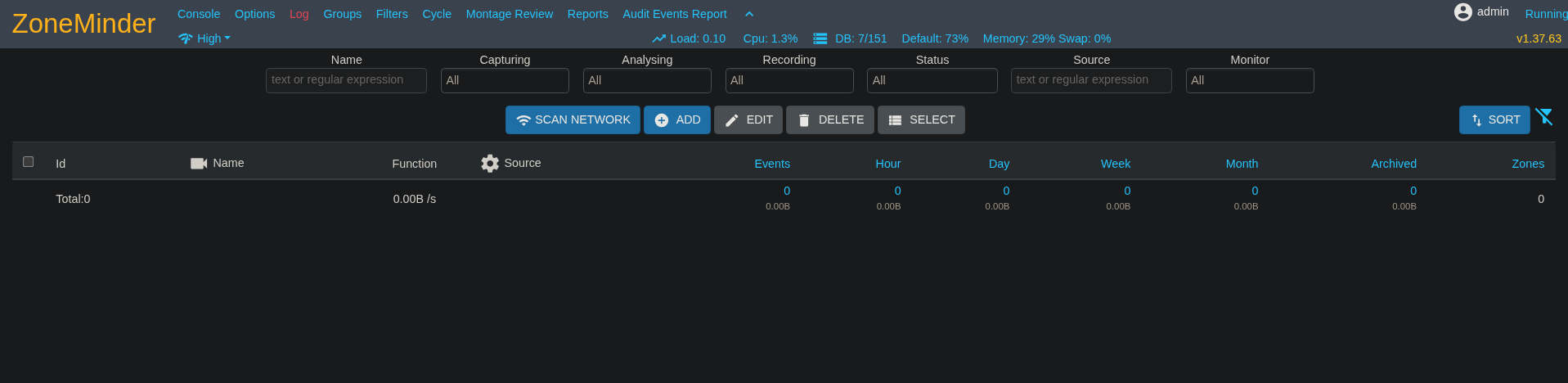Click the Default: 73% storage text
Viewport: 1568px width, 383px height.
(935, 38)
